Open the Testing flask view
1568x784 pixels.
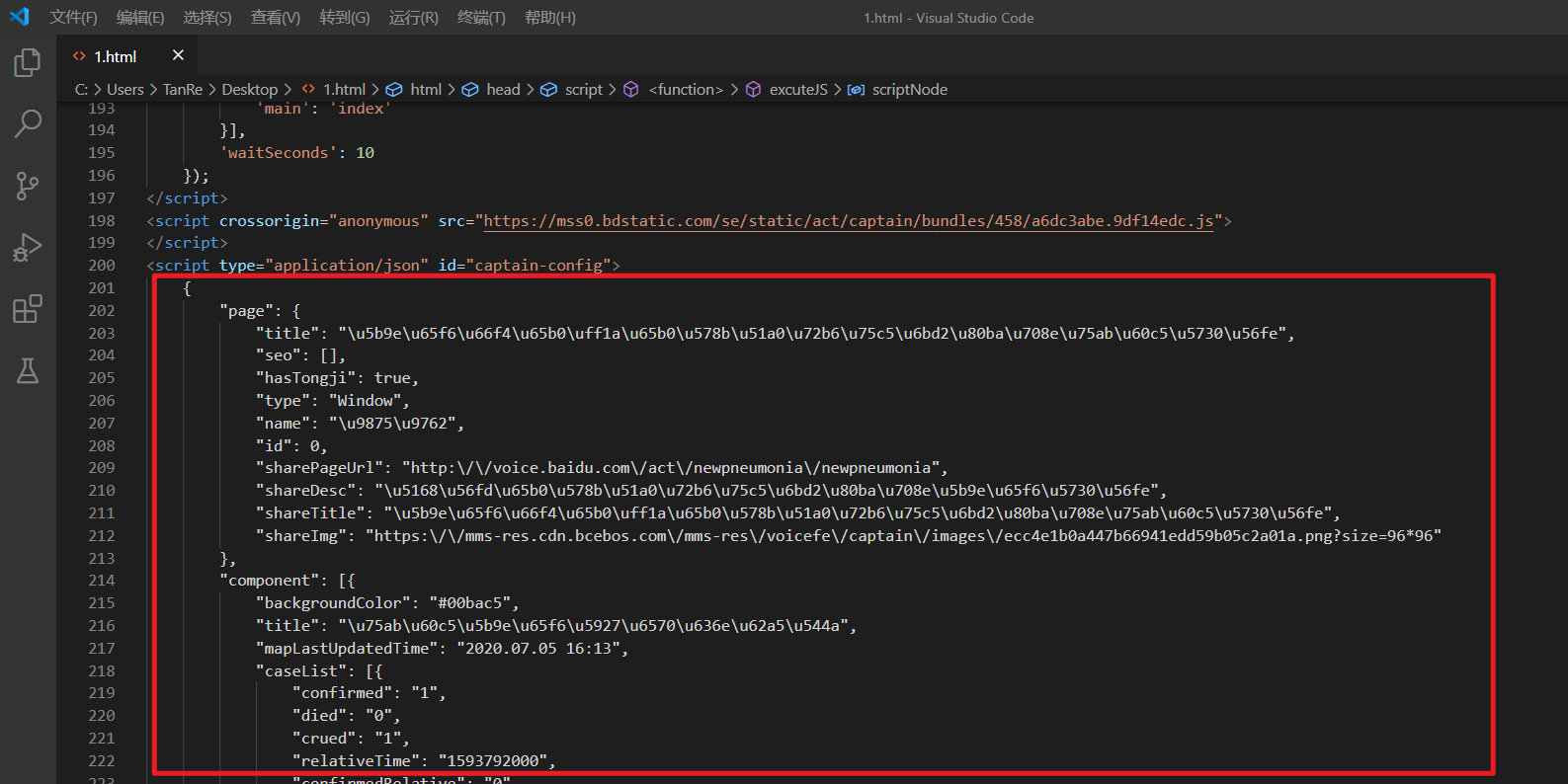(28, 370)
